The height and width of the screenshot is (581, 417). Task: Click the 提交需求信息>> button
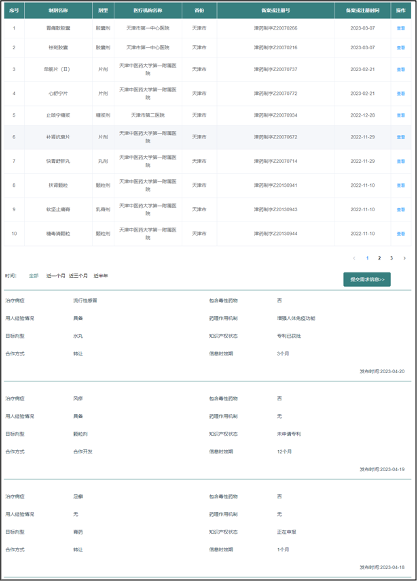coord(367,279)
